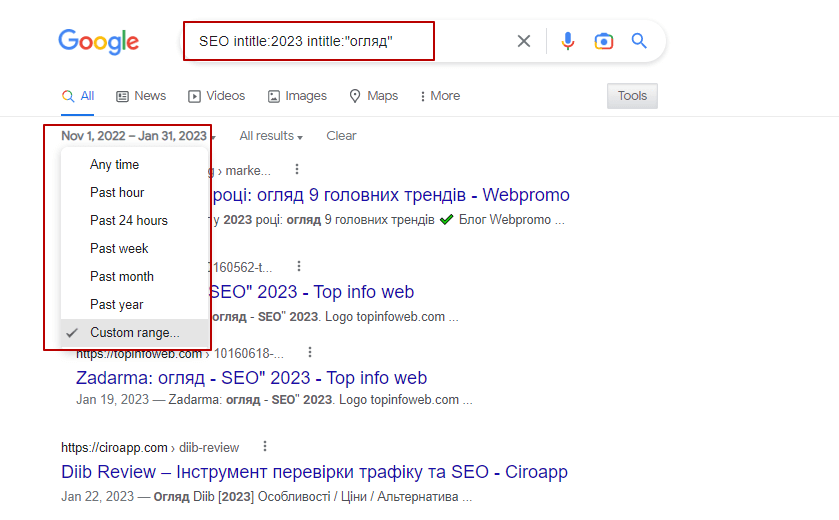Expand the Nov 1, 2022 – Jan 31, 2023 date dropdown
Image resolution: width=839 pixels, height=520 pixels.
(138, 136)
